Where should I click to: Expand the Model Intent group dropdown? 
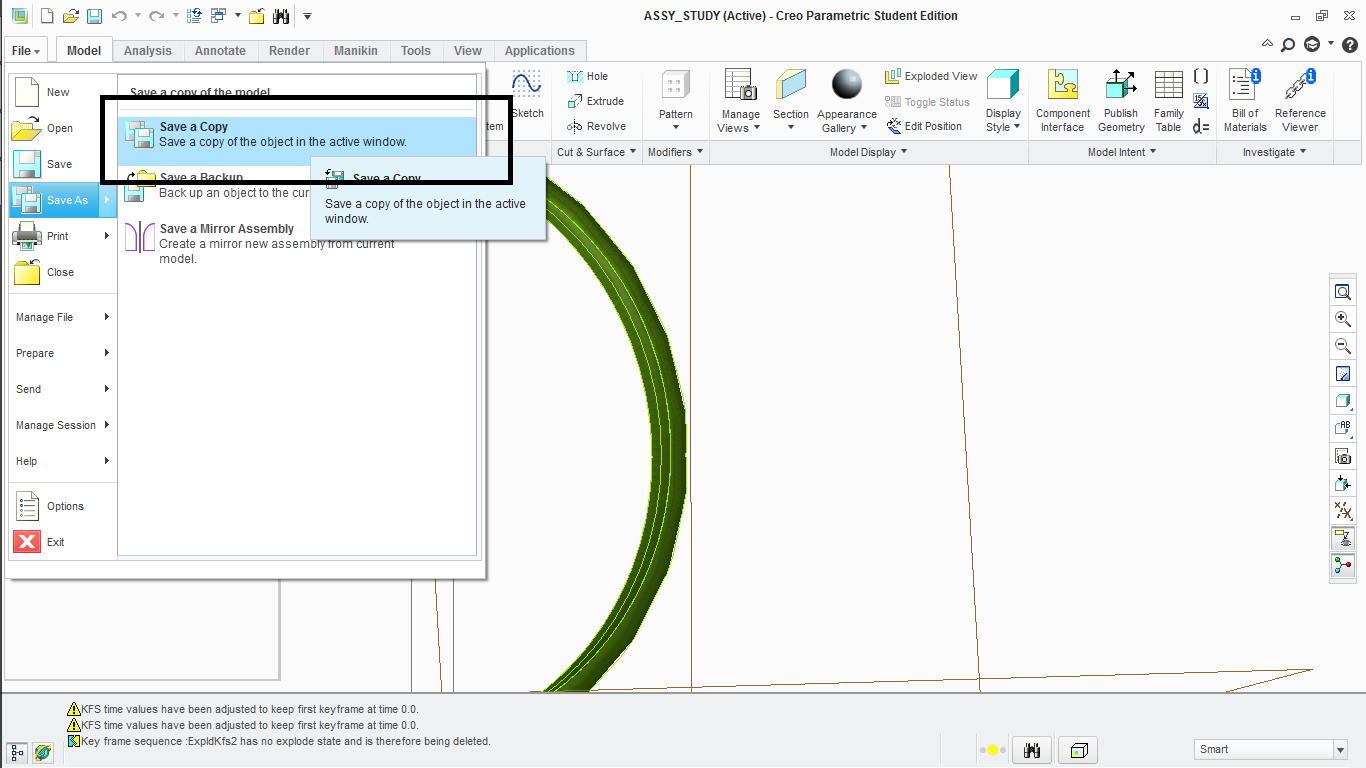coord(1122,152)
